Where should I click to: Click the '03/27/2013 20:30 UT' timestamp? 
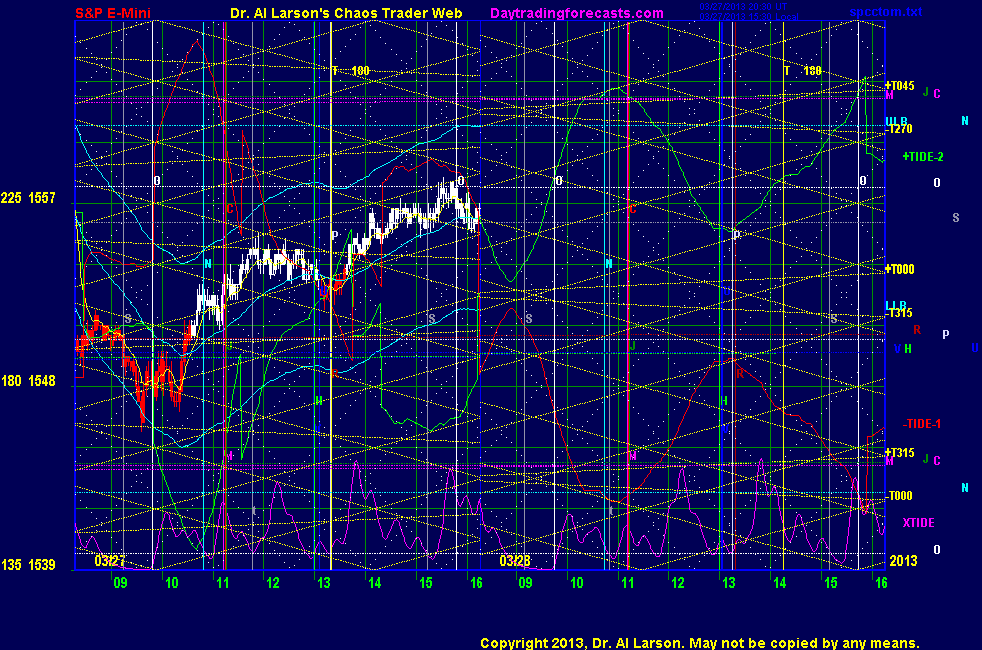click(x=743, y=7)
